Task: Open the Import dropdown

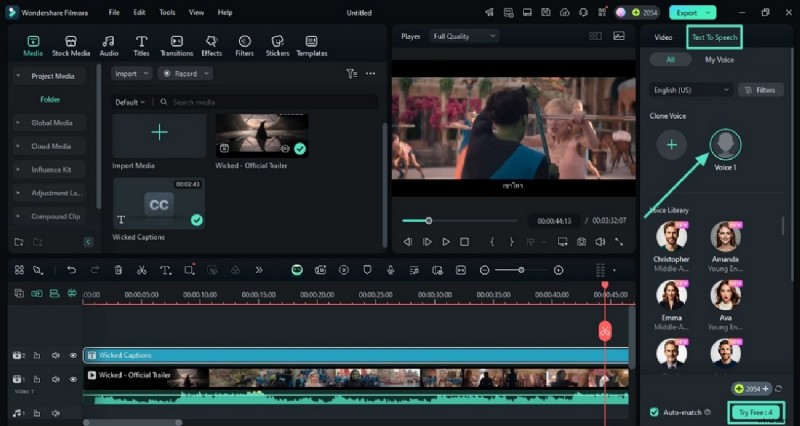Action: tap(132, 74)
